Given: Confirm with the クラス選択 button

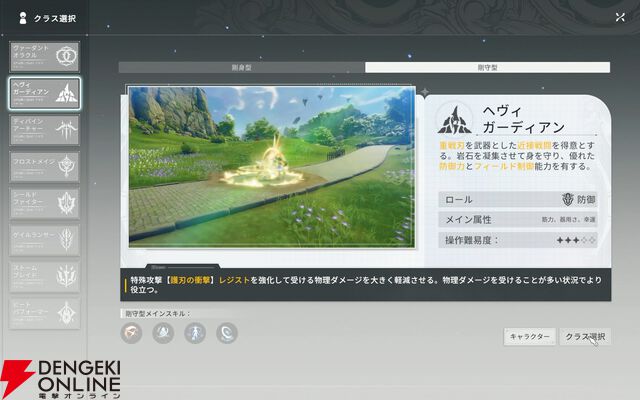Looking at the screenshot, I should pyautogui.click(x=584, y=337).
